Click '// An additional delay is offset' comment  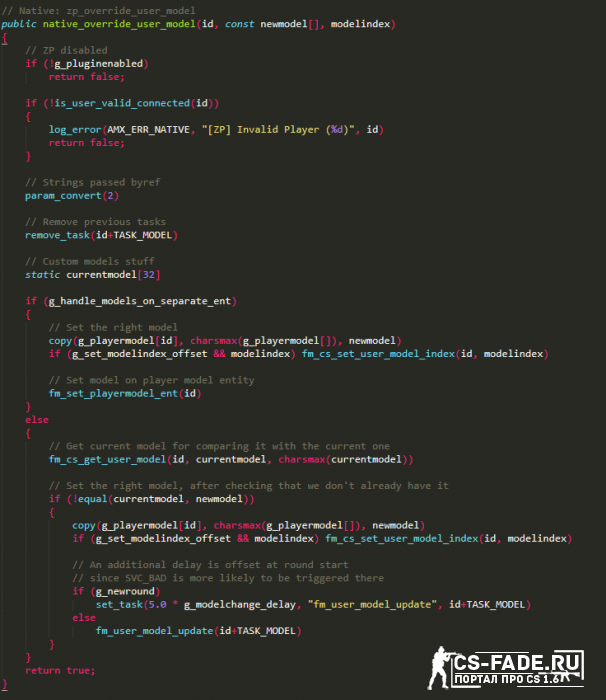click(x=210, y=565)
